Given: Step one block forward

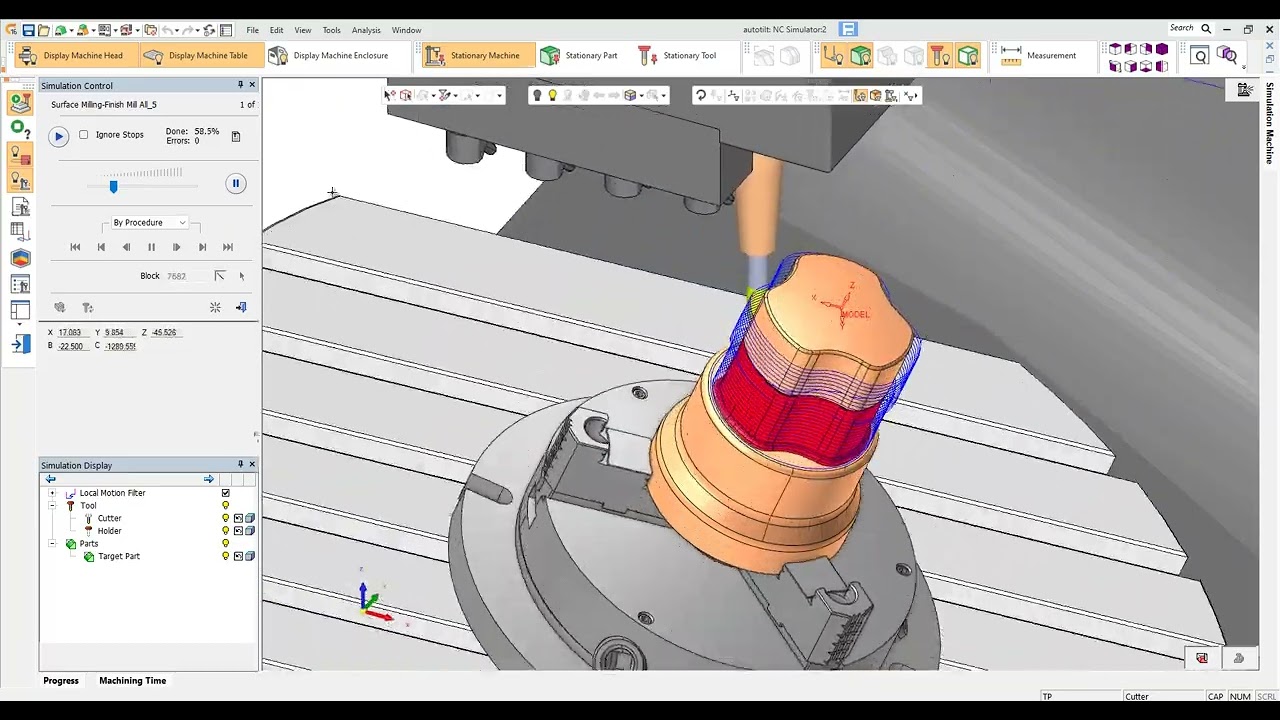Looking at the screenshot, I should 177,247.
